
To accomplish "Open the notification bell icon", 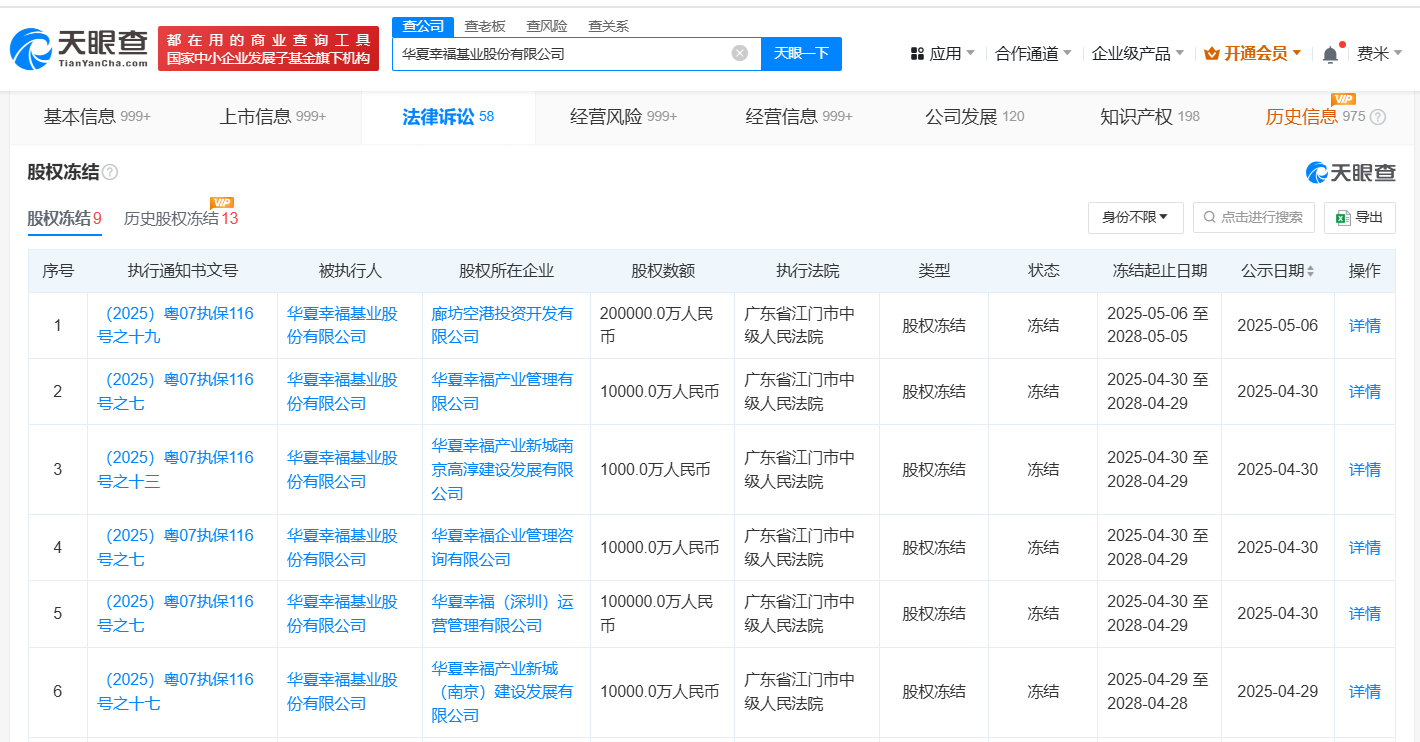I will point(1329,54).
